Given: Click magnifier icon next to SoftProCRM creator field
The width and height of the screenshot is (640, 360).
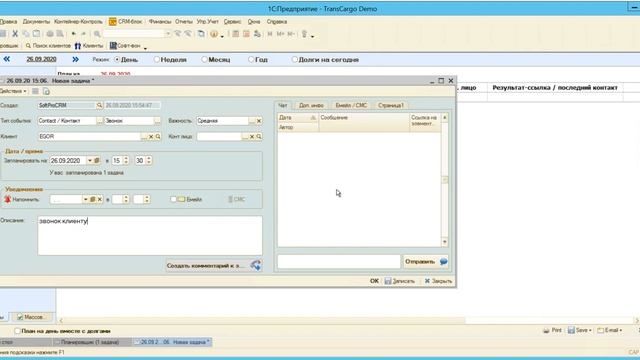Looking at the screenshot, I should (x=99, y=105).
